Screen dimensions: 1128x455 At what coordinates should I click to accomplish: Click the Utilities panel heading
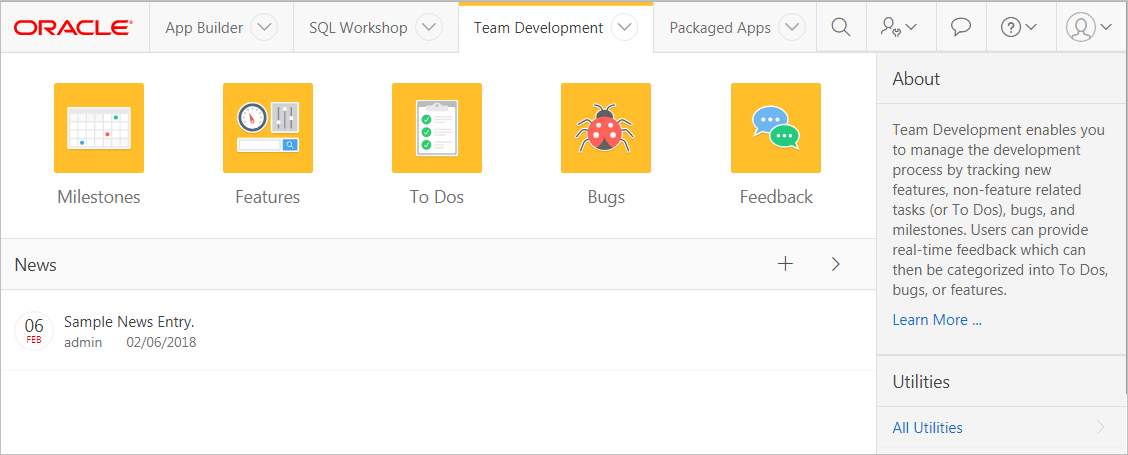click(921, 382)
